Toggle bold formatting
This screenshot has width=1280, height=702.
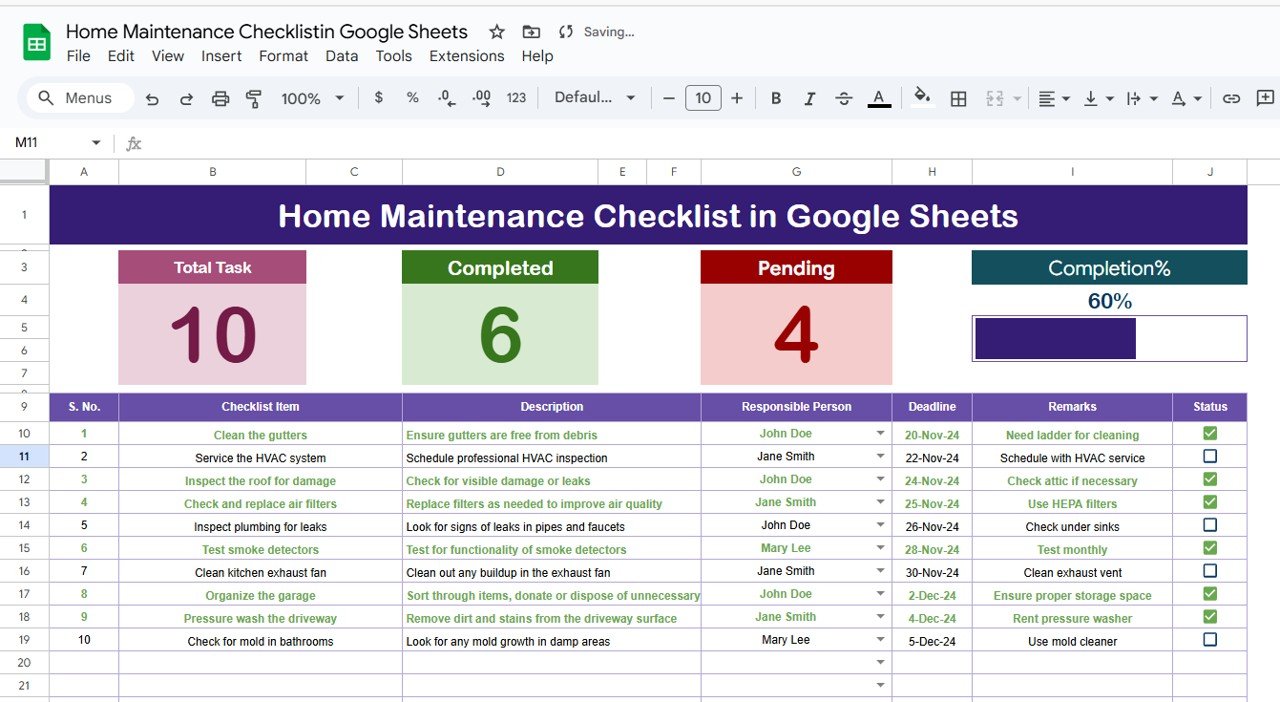776,98
